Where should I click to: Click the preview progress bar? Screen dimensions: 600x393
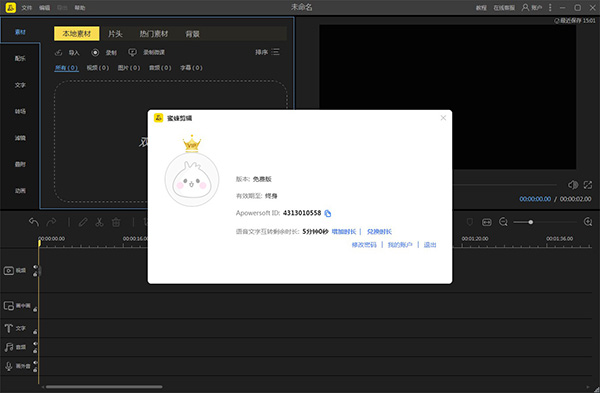pyautogui.click(x=504, y=185)
